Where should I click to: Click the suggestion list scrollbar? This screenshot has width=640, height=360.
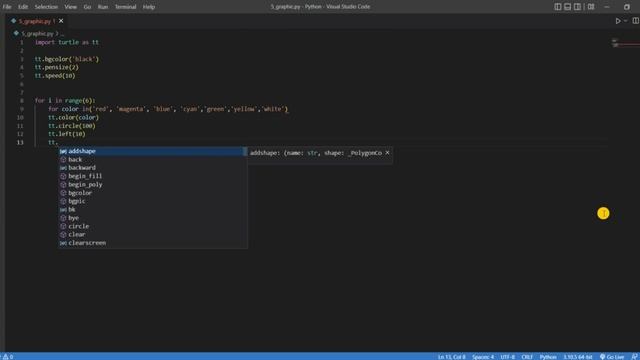[245, 151]
